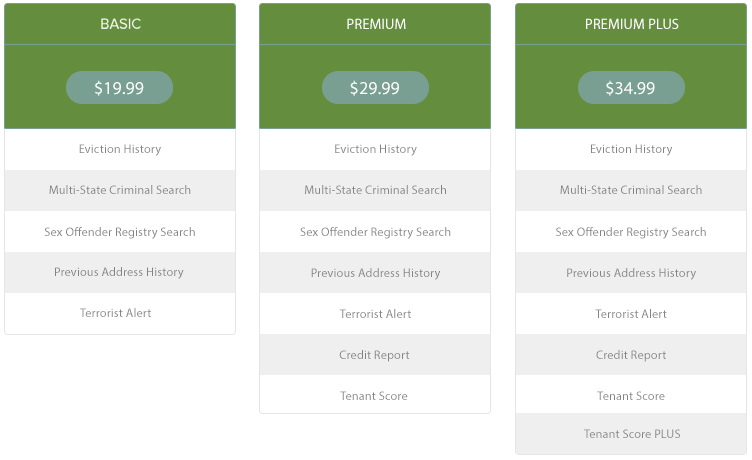752x460 pixels.
Task: Click Credit Report in the Premium plan
Action: (x=375, y=354)
